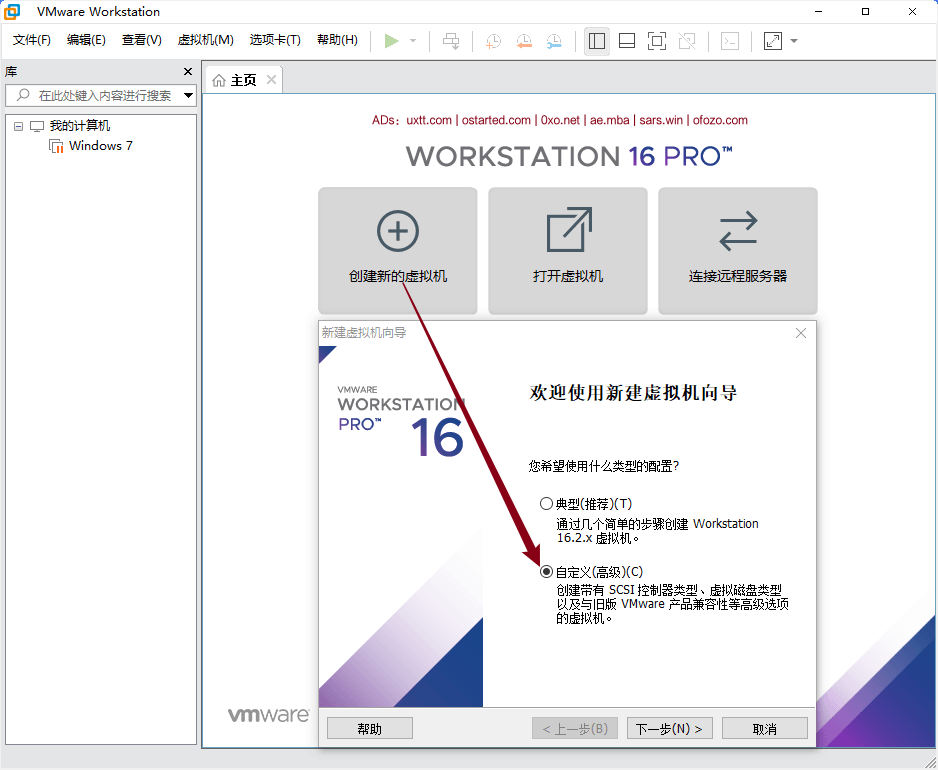Toggle the thumbnail bar view icon
This screenshot has width=938, height=770.
pos(627,41)
